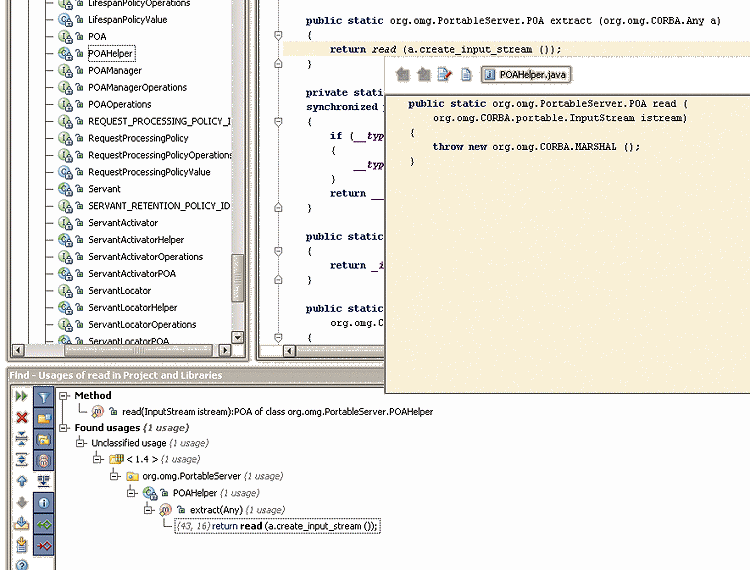The width and height of the screenshot is (750, 570).
Task: Collapse the org.omg.PortableServer package node
Action: click(115, 476)
